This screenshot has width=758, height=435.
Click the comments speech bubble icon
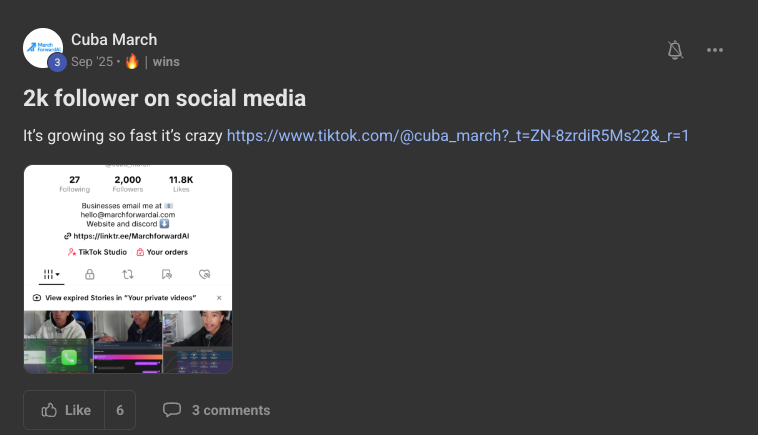coord(172,410)
